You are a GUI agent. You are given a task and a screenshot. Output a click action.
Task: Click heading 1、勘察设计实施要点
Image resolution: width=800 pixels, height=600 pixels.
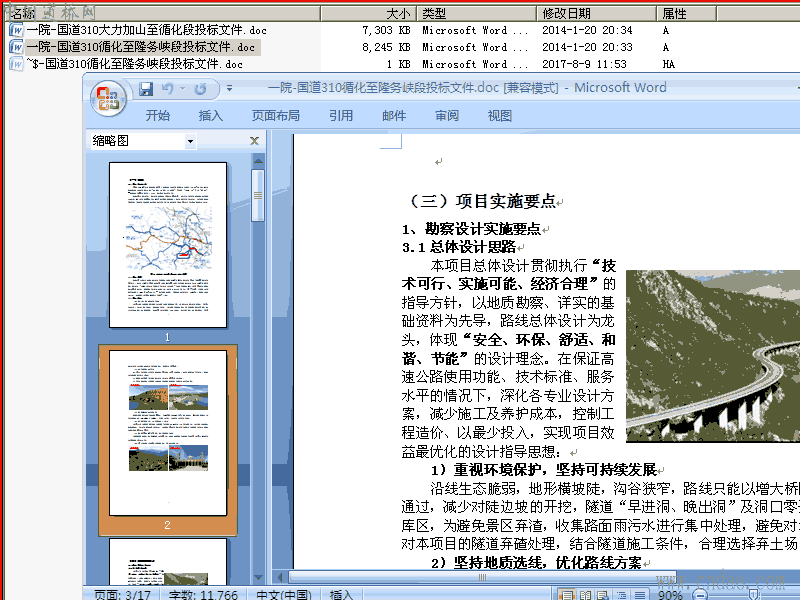[x=471, y=229]
